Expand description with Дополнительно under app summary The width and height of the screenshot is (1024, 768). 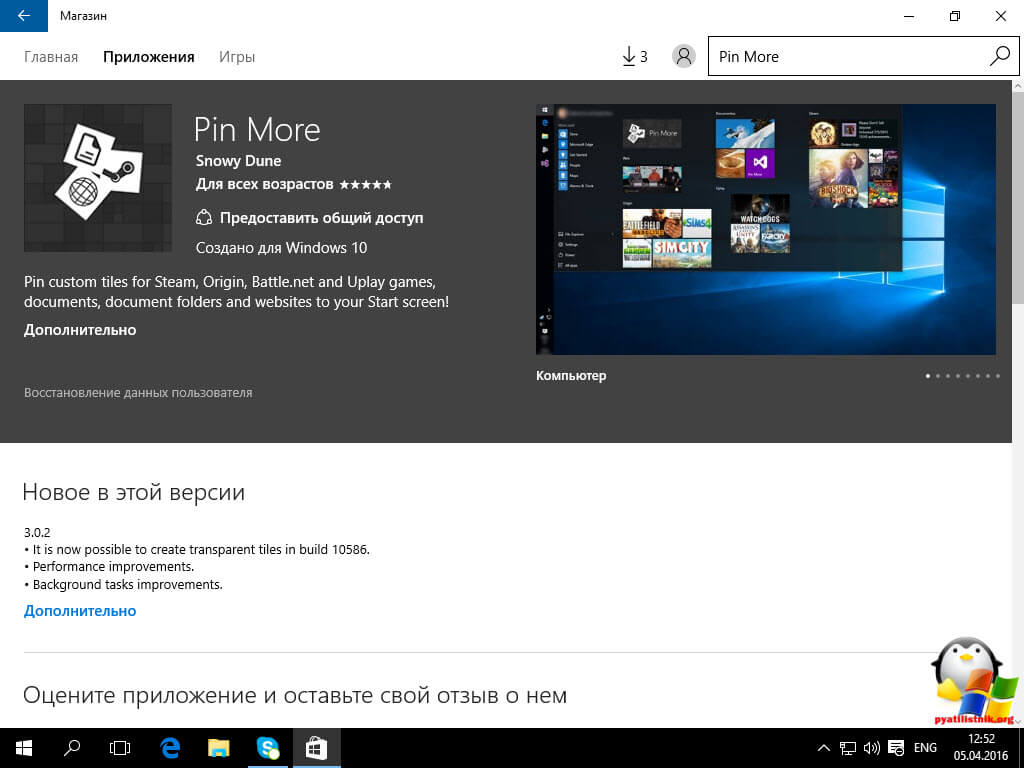tap(80, 329)
